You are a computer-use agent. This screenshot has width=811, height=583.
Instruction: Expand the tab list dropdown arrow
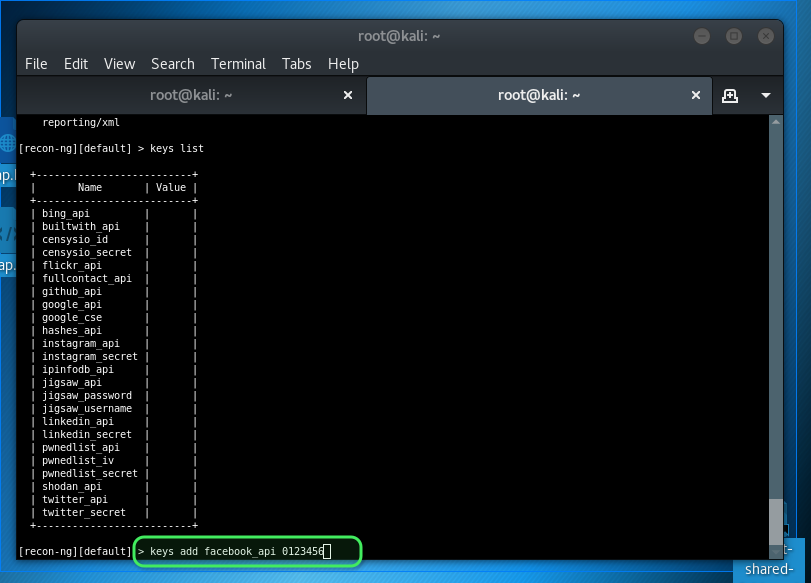766,95
